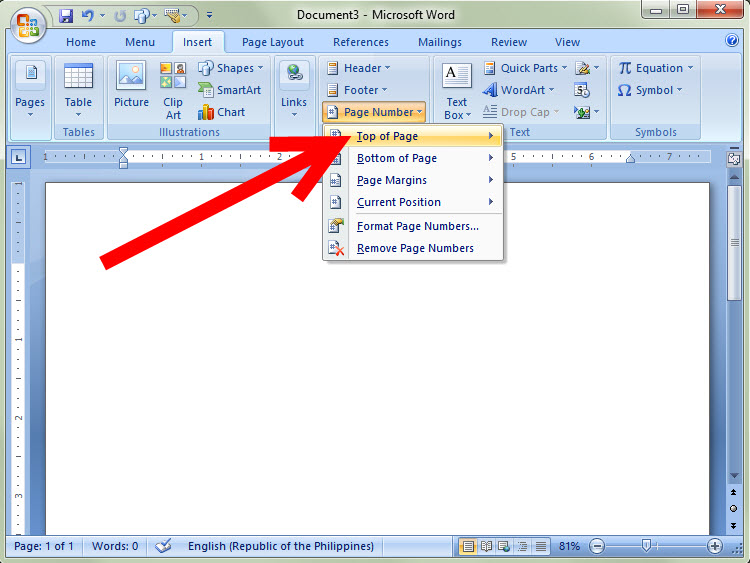Screen dimensions: 750x563
Task: Click the 81% zoom level button
Action: coord(569,546)
